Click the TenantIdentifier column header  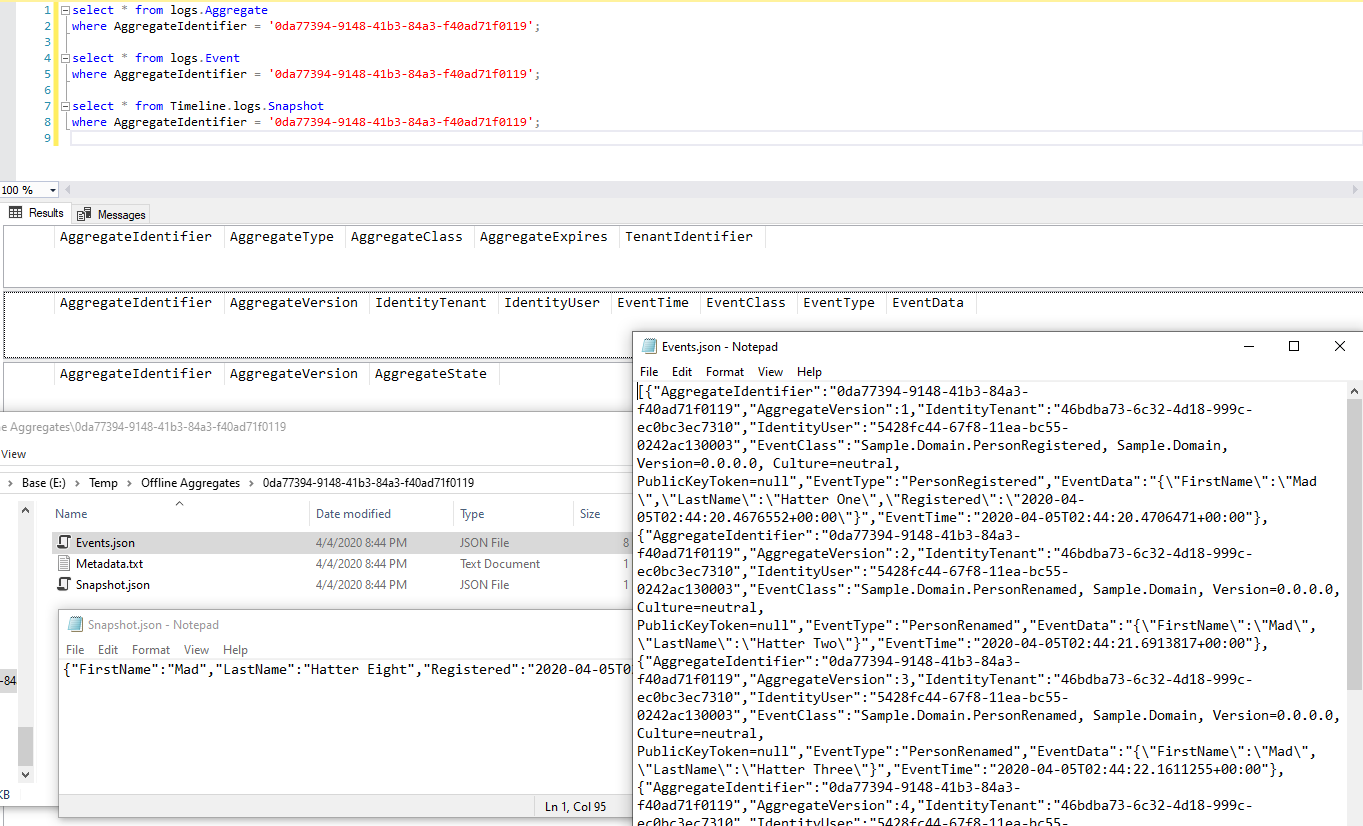689,237
